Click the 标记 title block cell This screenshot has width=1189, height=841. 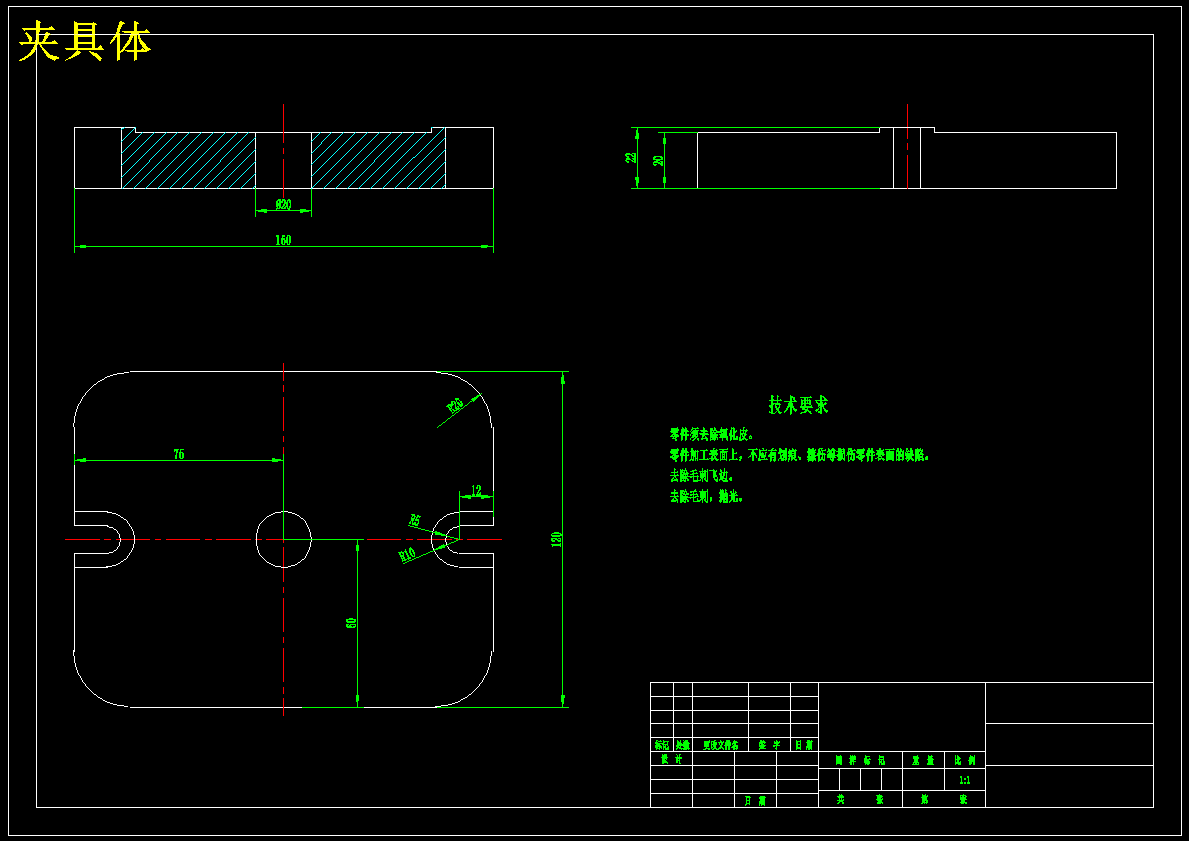[662, 745]
